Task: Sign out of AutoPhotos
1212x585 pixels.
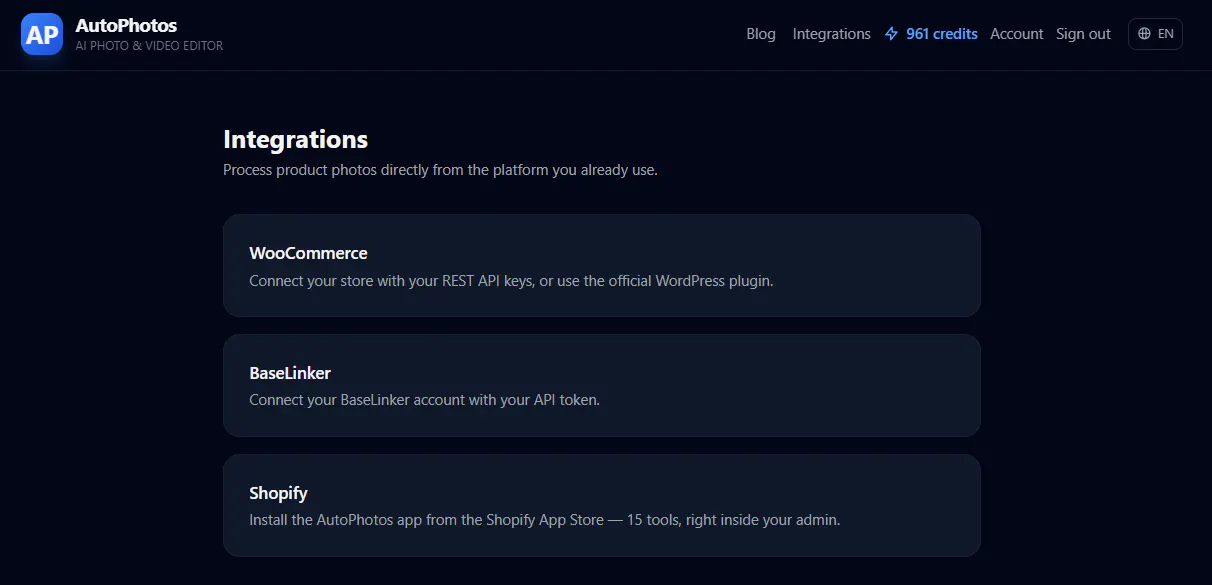Action: [1083, 34]
